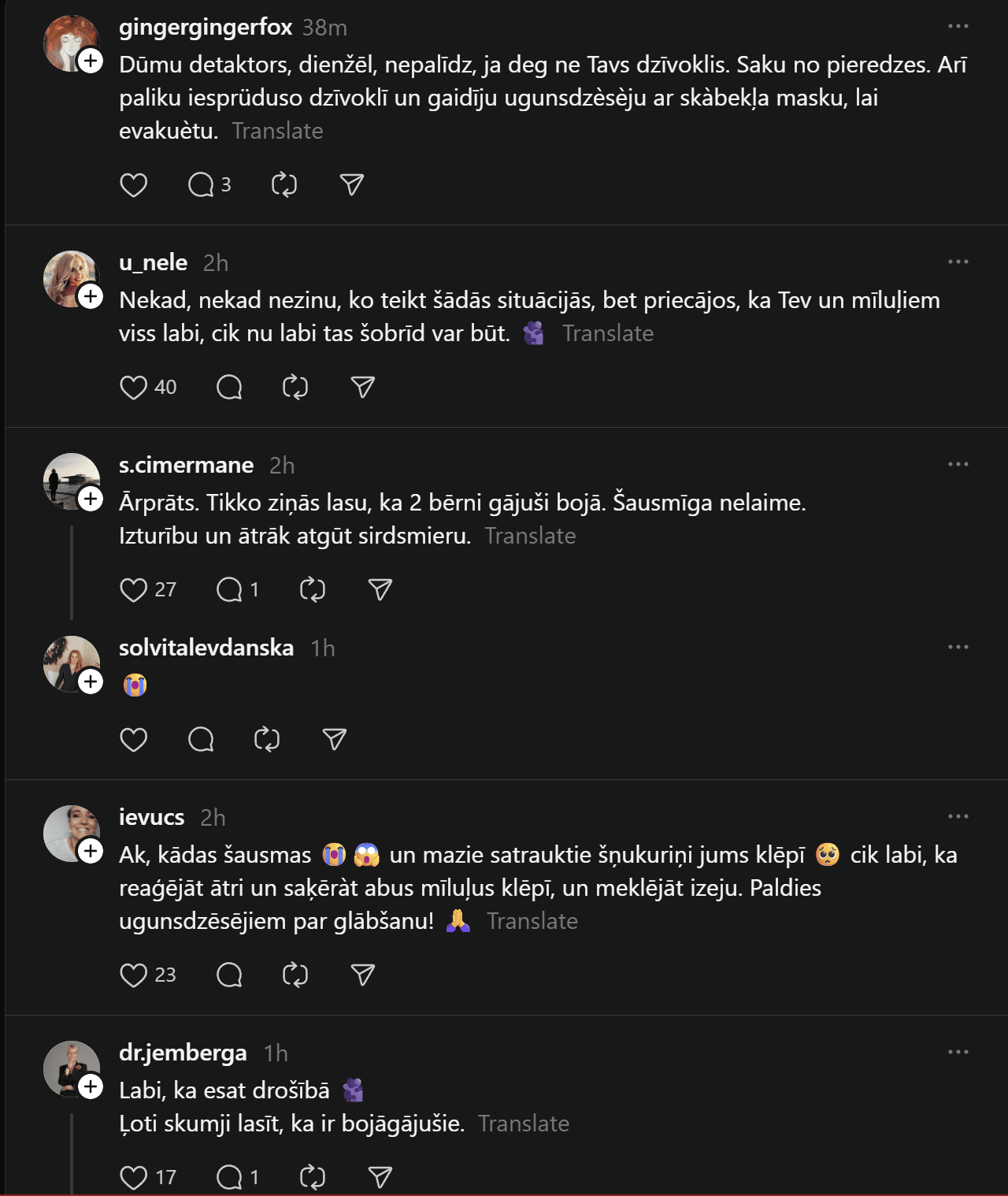Open three-dot menu on s.cimermane's comment
The height and width of the screenshot is (1196, 1008).
pos(958,464)
